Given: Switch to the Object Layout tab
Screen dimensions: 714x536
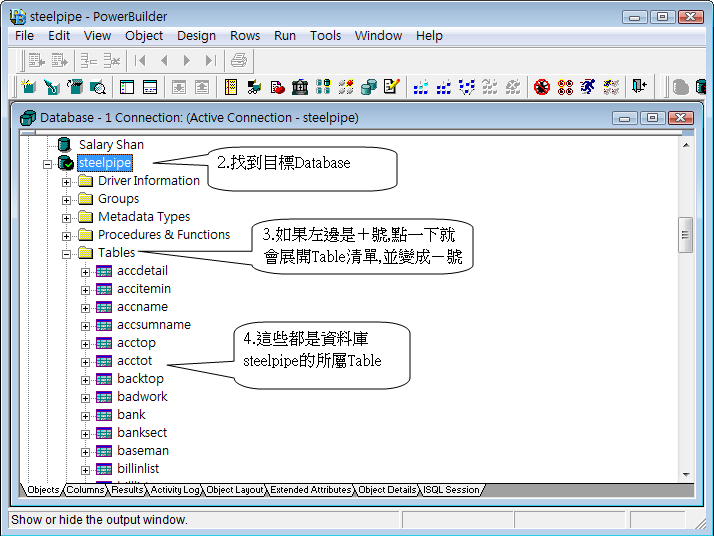Looking at the screenshot, I should pos(235,490).
